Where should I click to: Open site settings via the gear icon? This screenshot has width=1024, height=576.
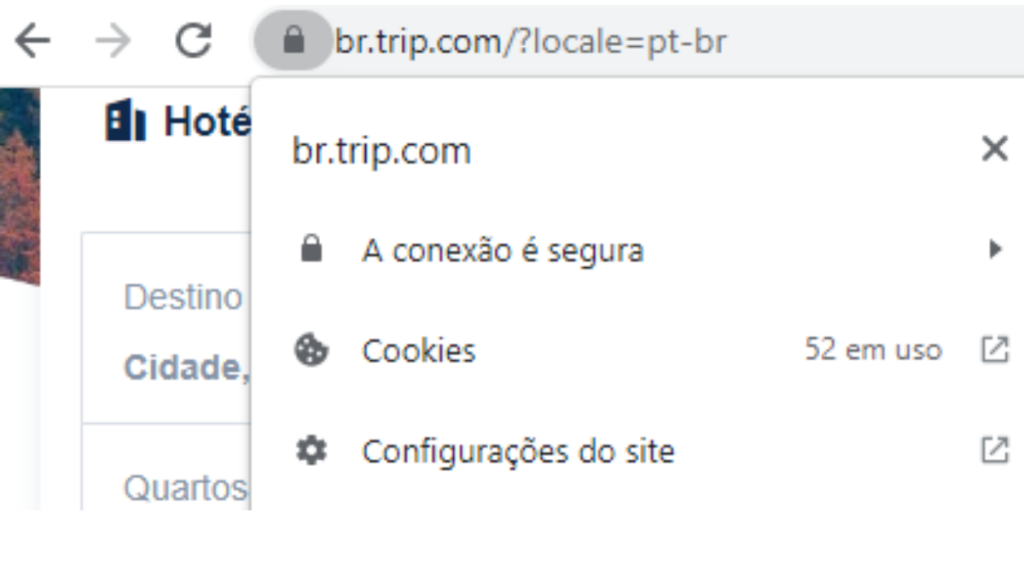click(x=311, y=450)
